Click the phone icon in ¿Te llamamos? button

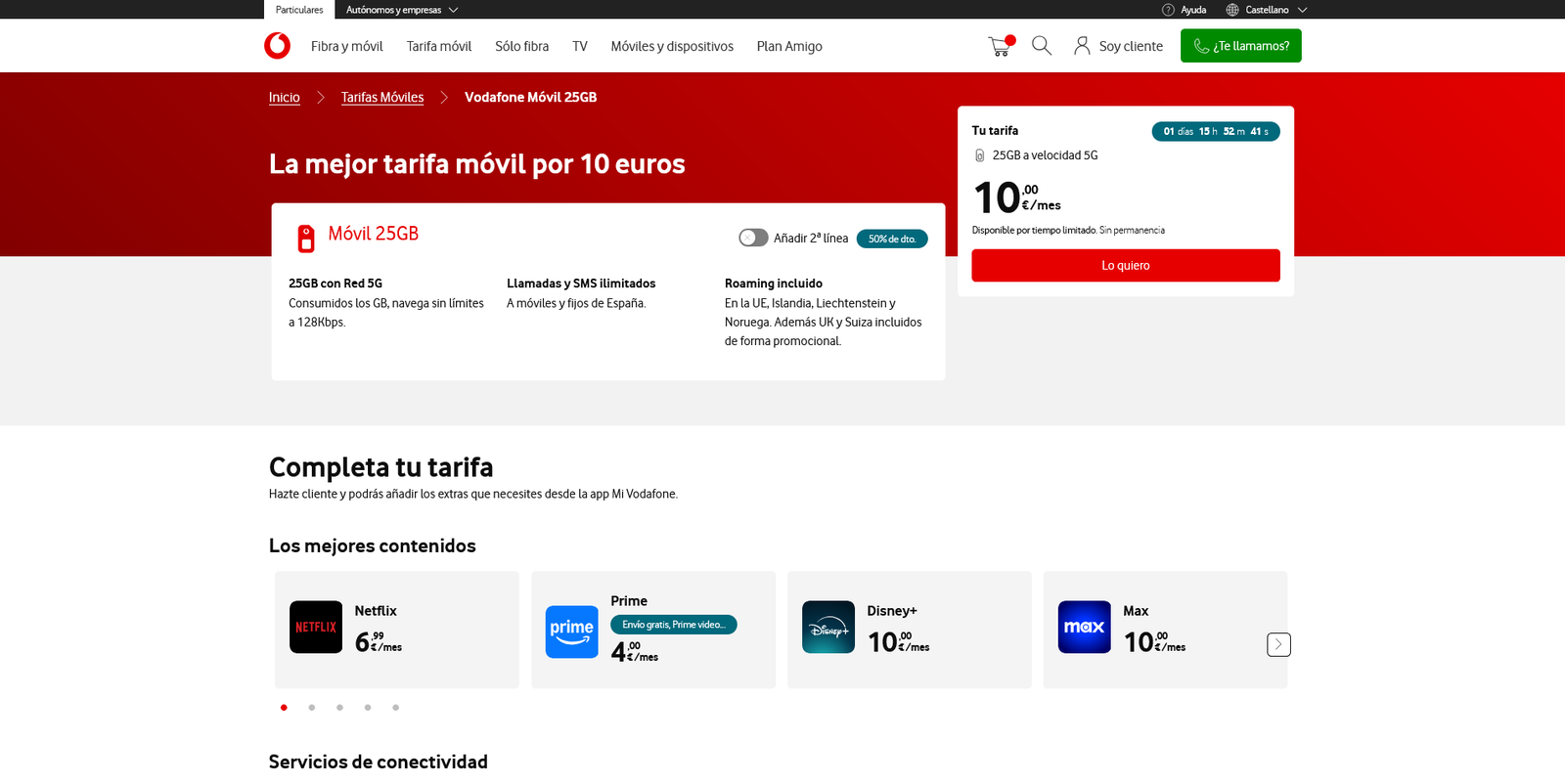coord(1201,46)
